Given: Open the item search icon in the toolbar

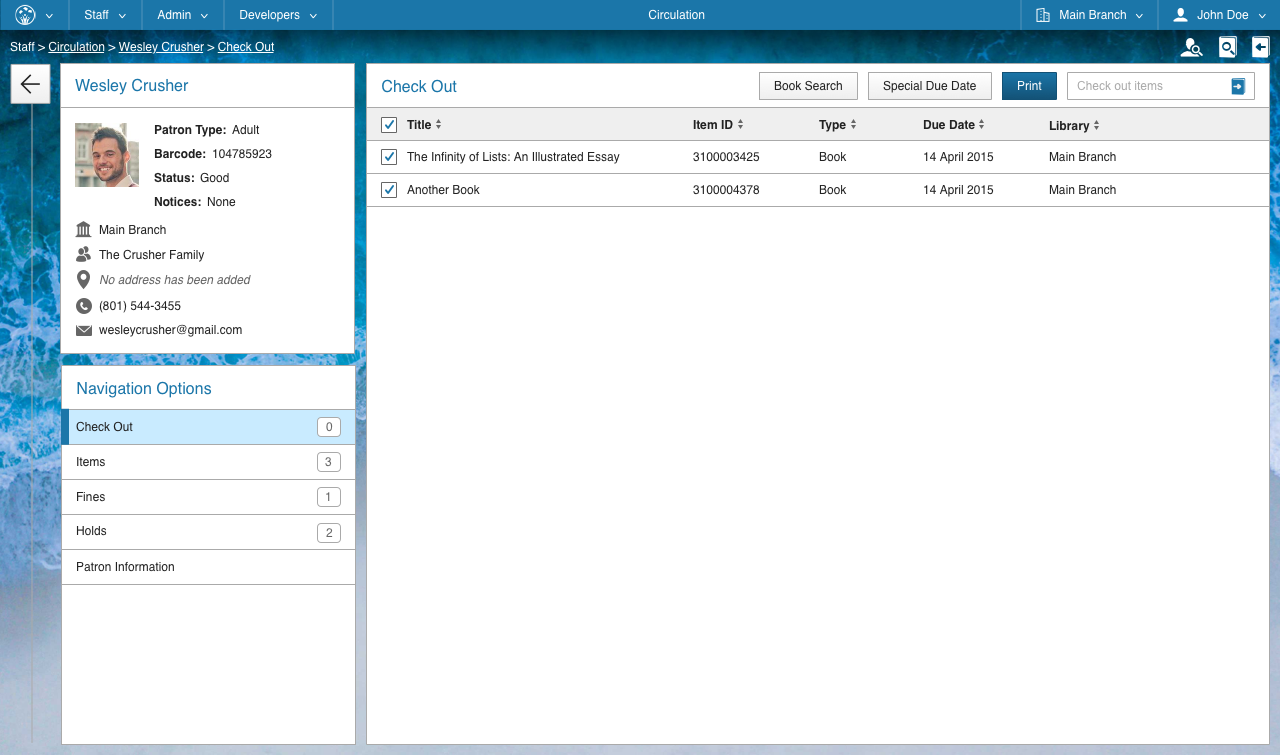Looking at the screenshot, I should coord(1227,47).
